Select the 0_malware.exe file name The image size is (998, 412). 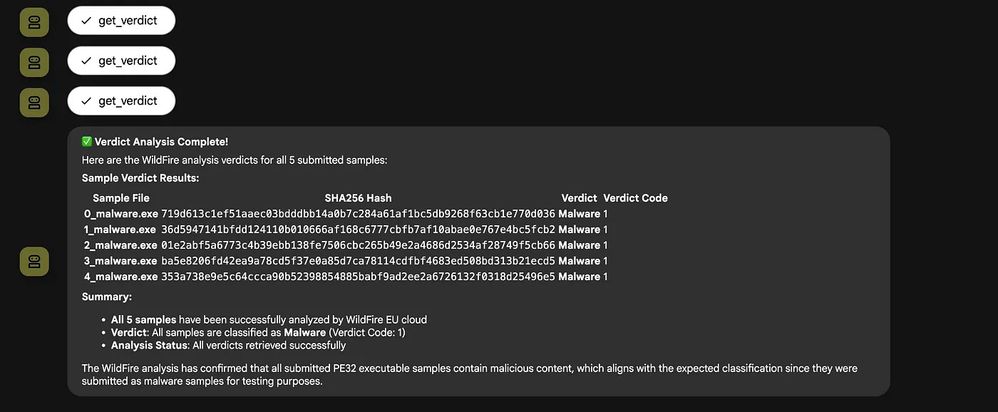(121, 214)
